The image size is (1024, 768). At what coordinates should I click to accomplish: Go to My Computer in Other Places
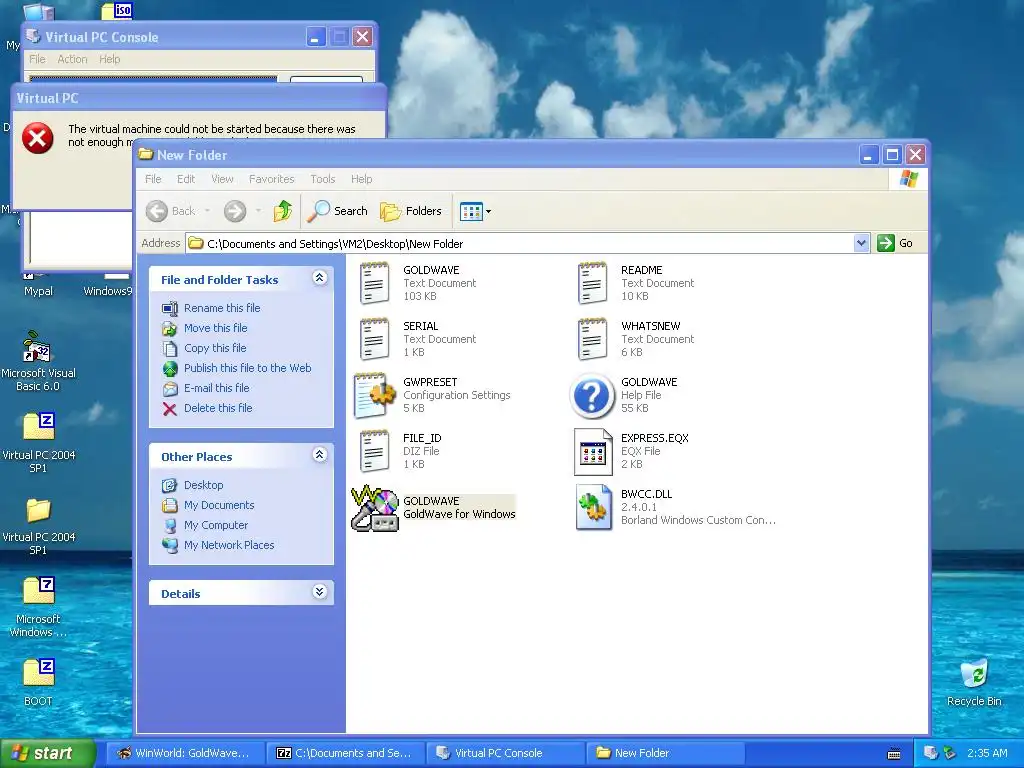pyautogui.click(x=216, y=525)
